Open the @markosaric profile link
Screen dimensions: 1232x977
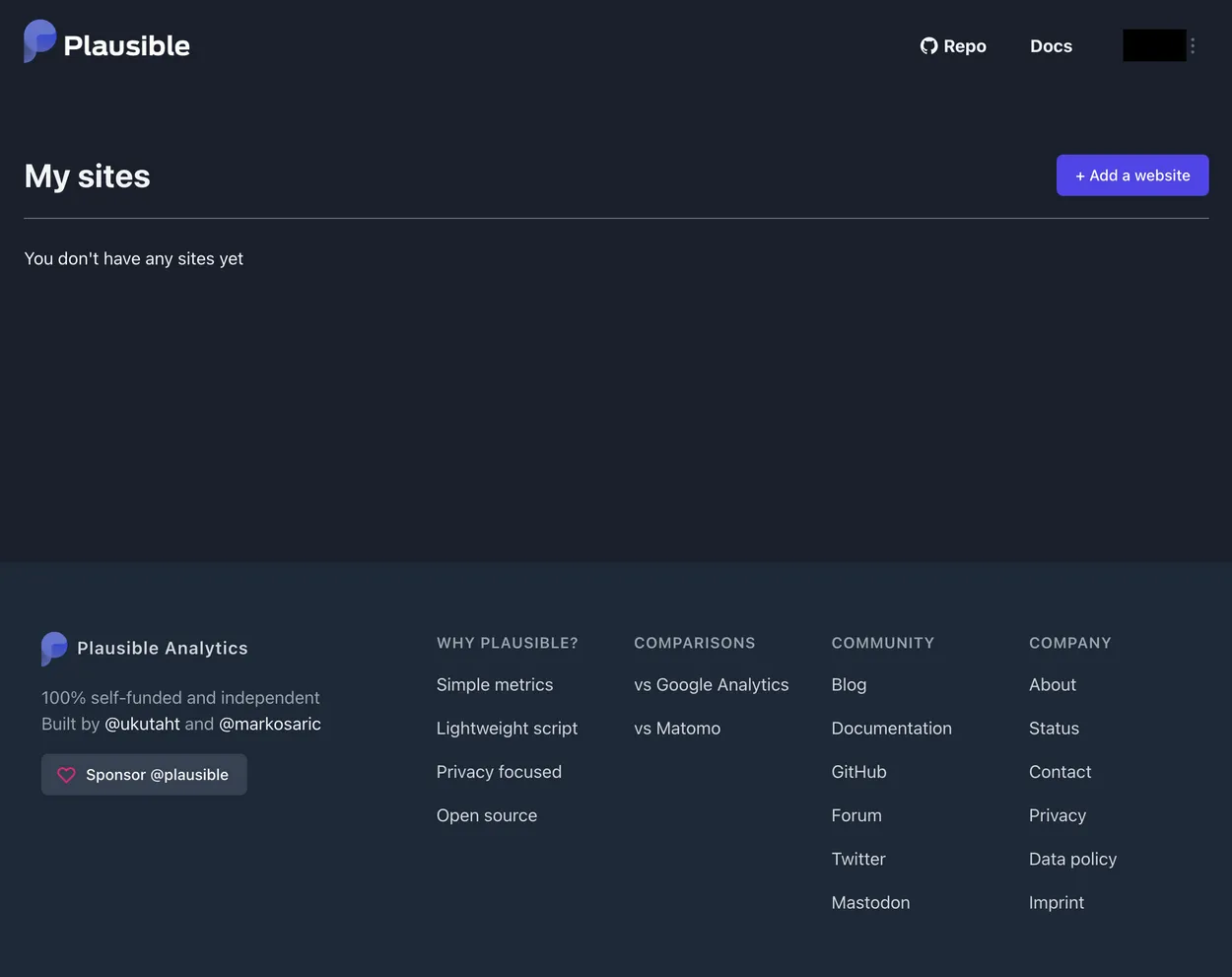coord(270,723)
